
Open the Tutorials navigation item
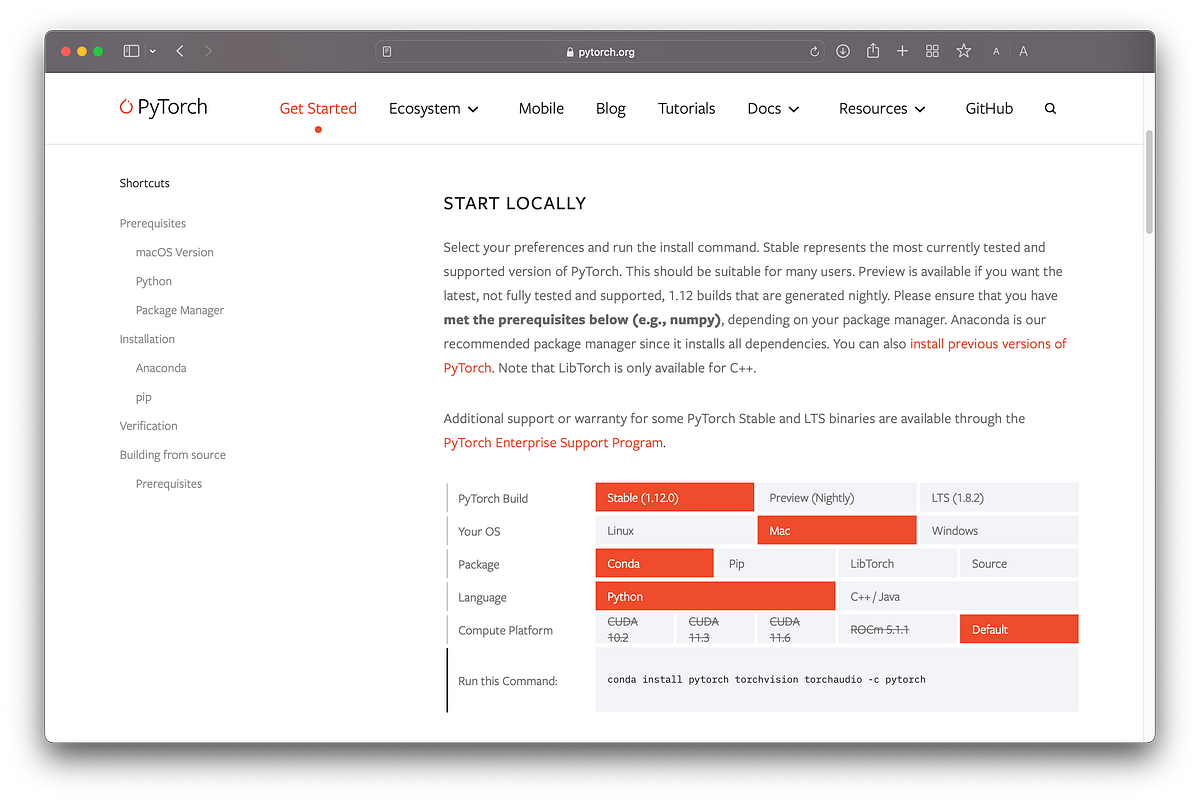[x=686, y=108]
